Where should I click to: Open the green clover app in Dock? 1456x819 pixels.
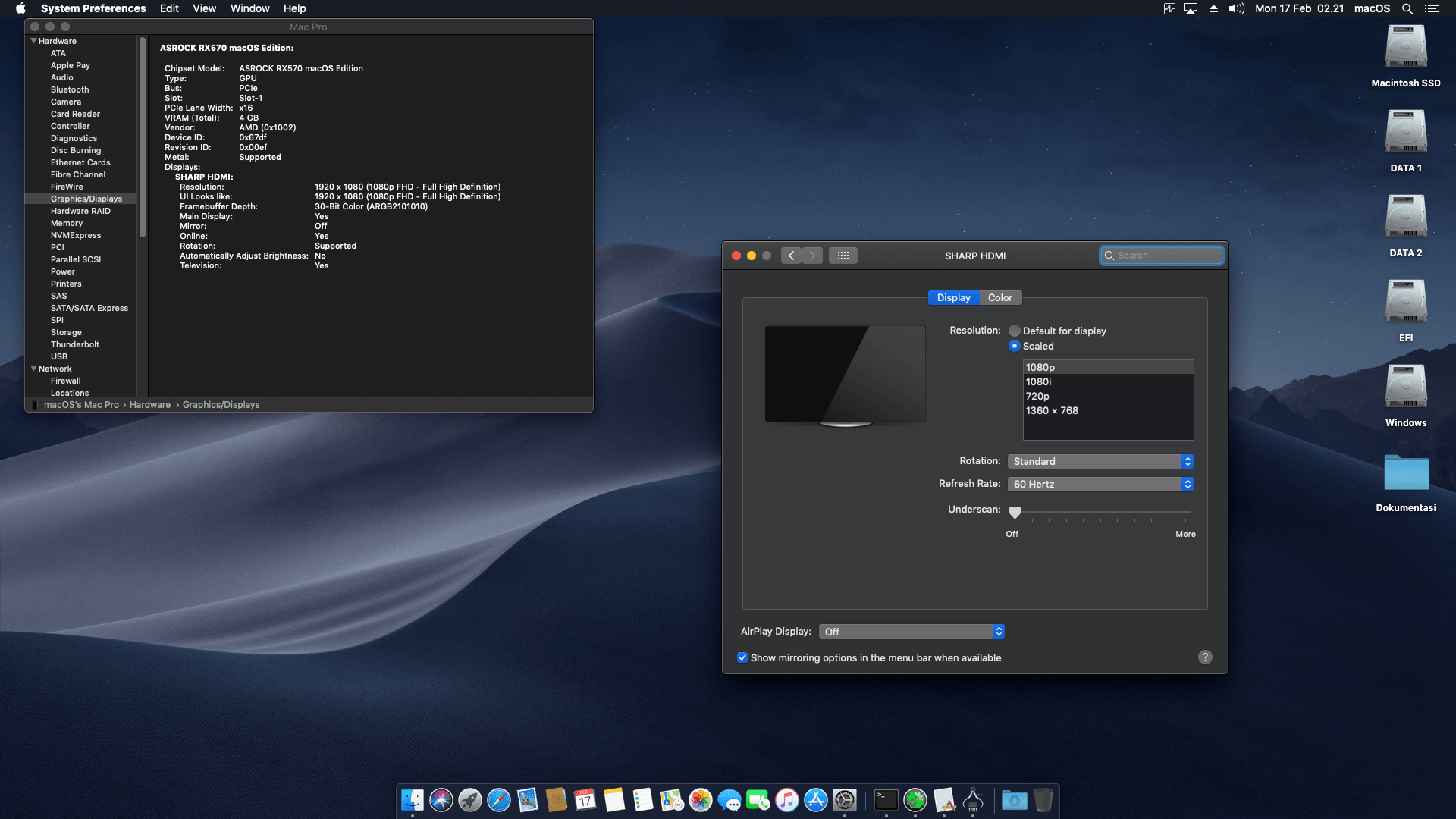pyautogui.click(x=915, y=800)
